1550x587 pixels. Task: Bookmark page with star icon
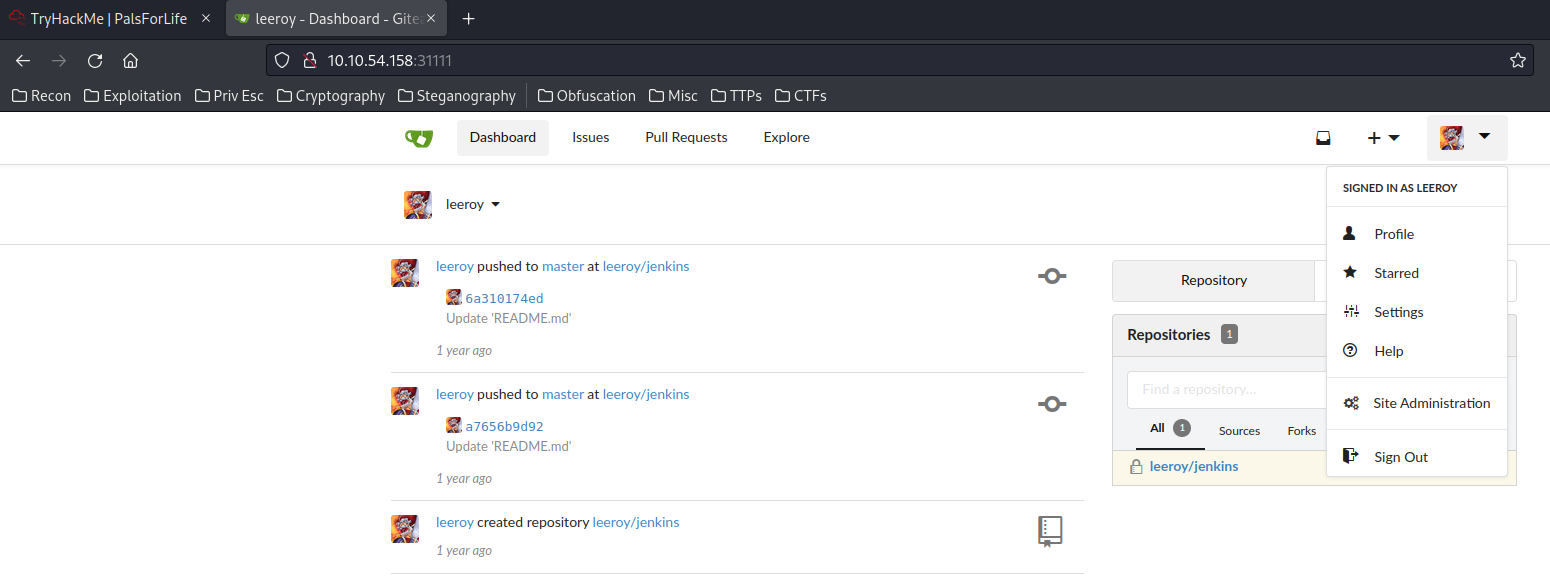pos(1517,60)
